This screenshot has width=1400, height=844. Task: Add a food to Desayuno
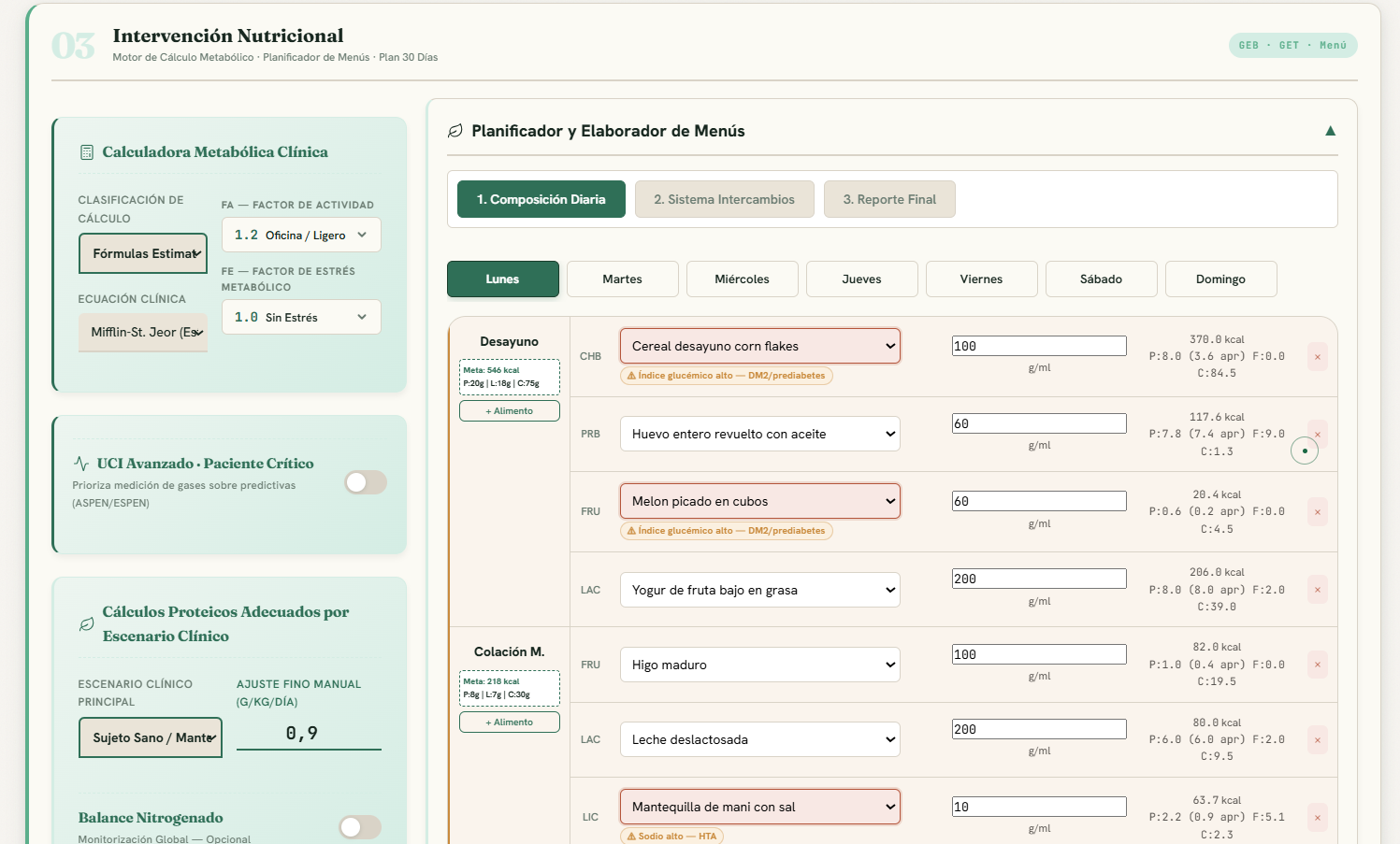tap(510, 411)
